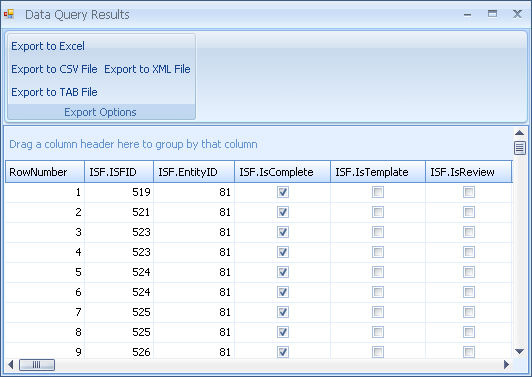
Task: Toggle IsComplete checkbox in row 7
Action: [283, 312]
